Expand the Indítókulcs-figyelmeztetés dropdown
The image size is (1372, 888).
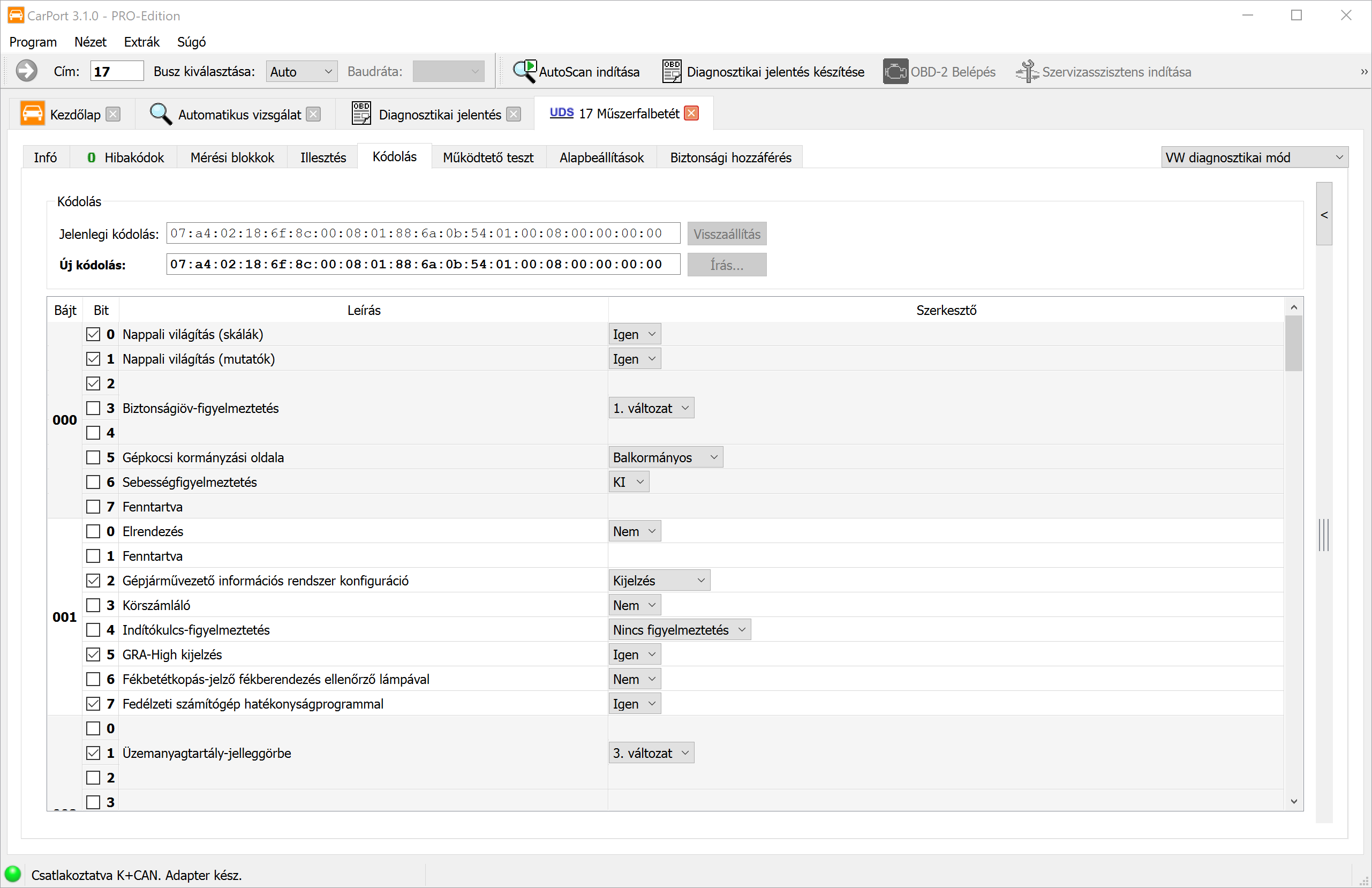tap(679, 630)
